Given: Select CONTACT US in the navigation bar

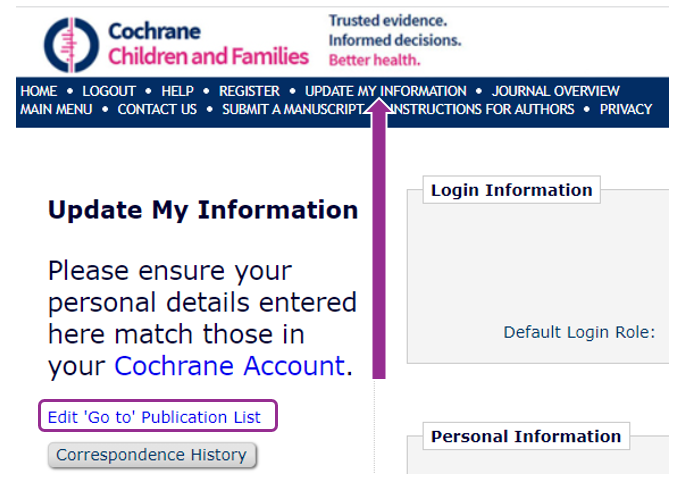Looking at the screenshot, I should coord(157,109).
